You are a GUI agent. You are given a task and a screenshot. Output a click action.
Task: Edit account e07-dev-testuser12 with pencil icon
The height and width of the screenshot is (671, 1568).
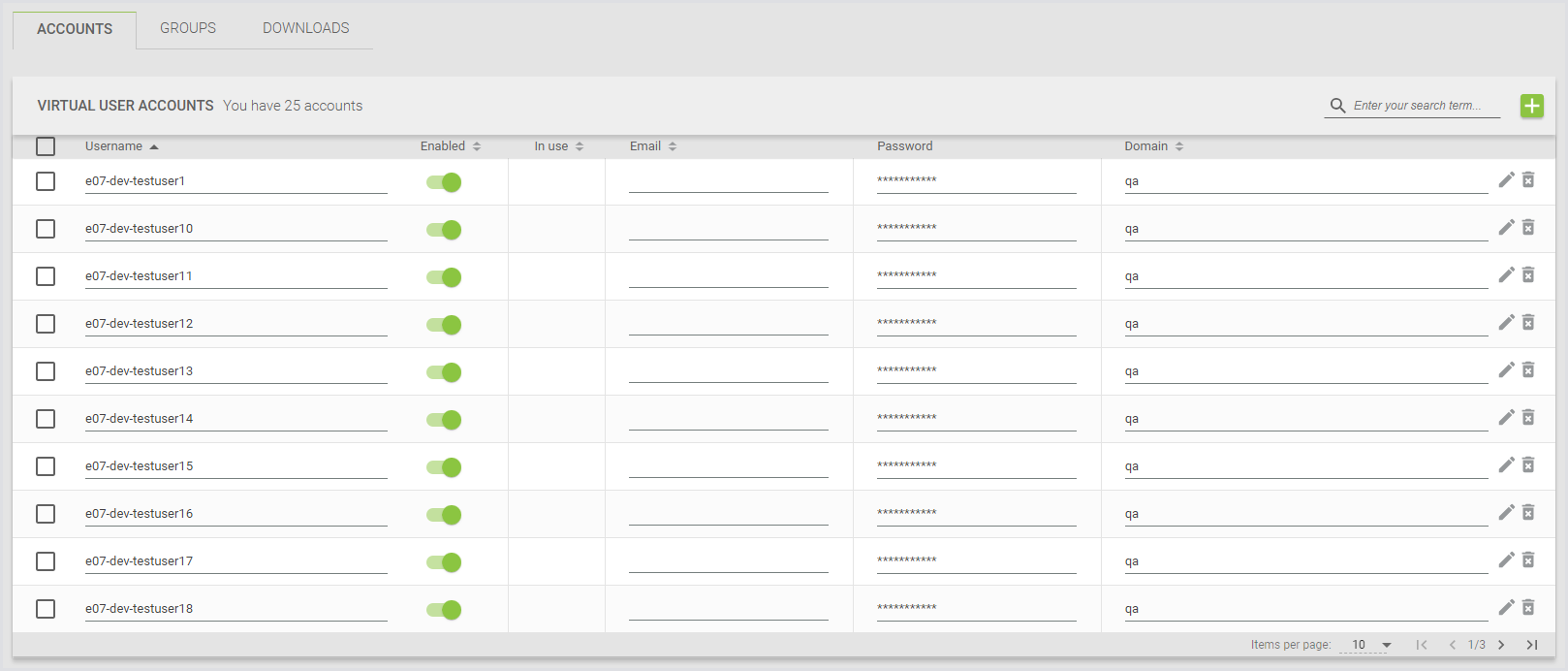(1506, 322)
